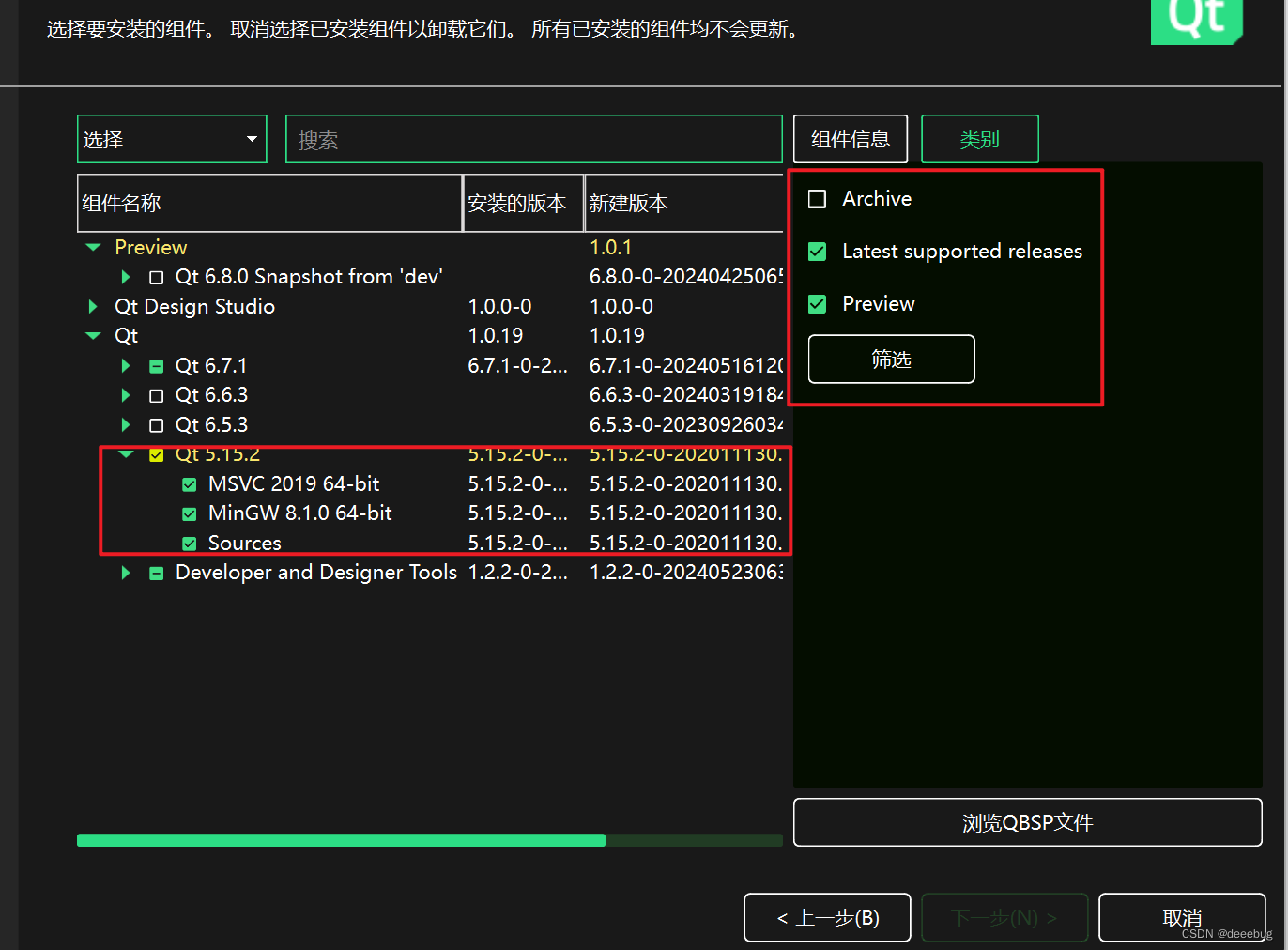The height and width of the screenshot is (950, 1288).
Task: Uncheck Latest supported releases
Action: [x=818, y=252]
